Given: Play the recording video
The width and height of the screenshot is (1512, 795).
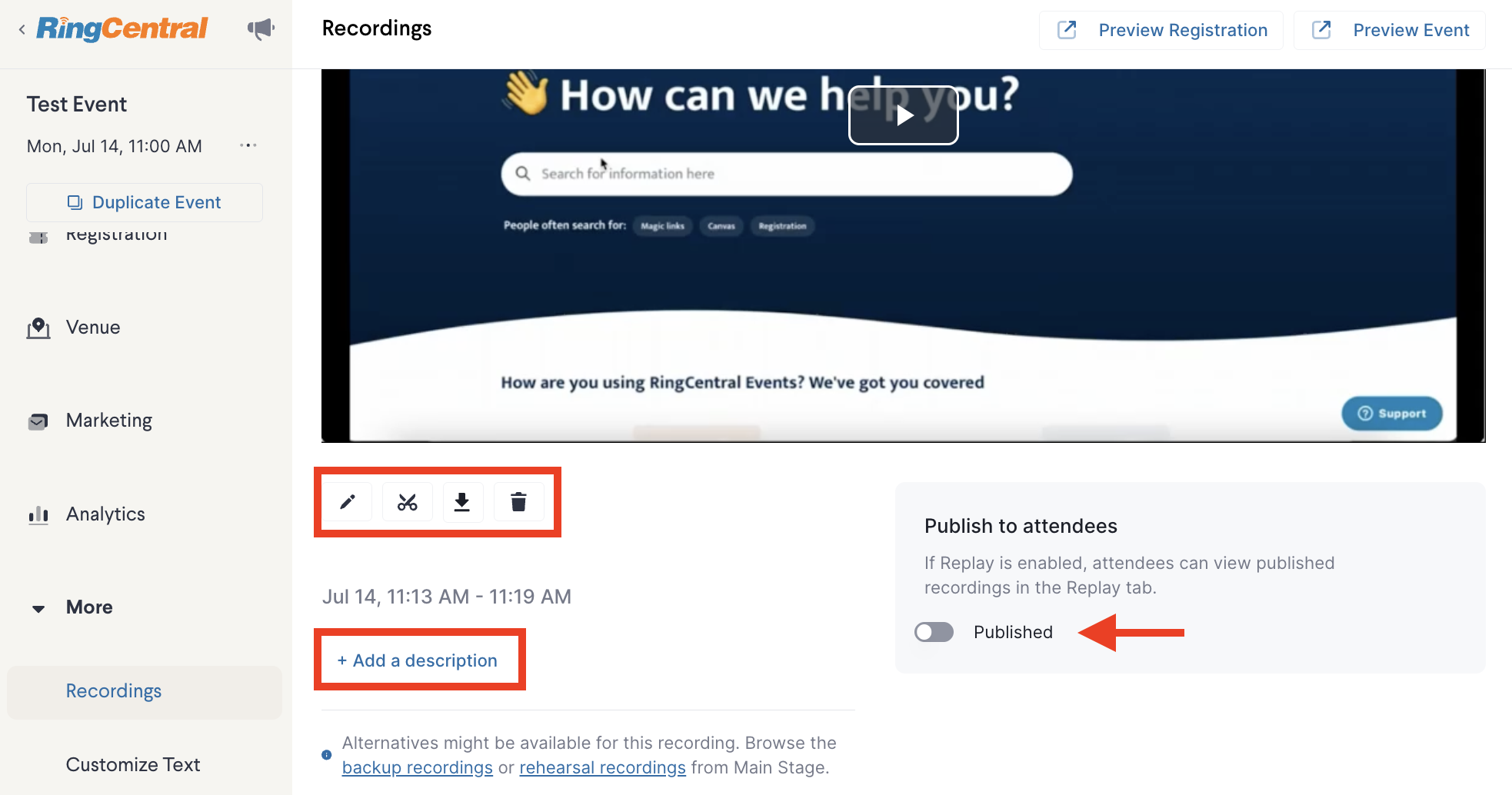Looking at the screenshot, I should click(x=904, y=115).
